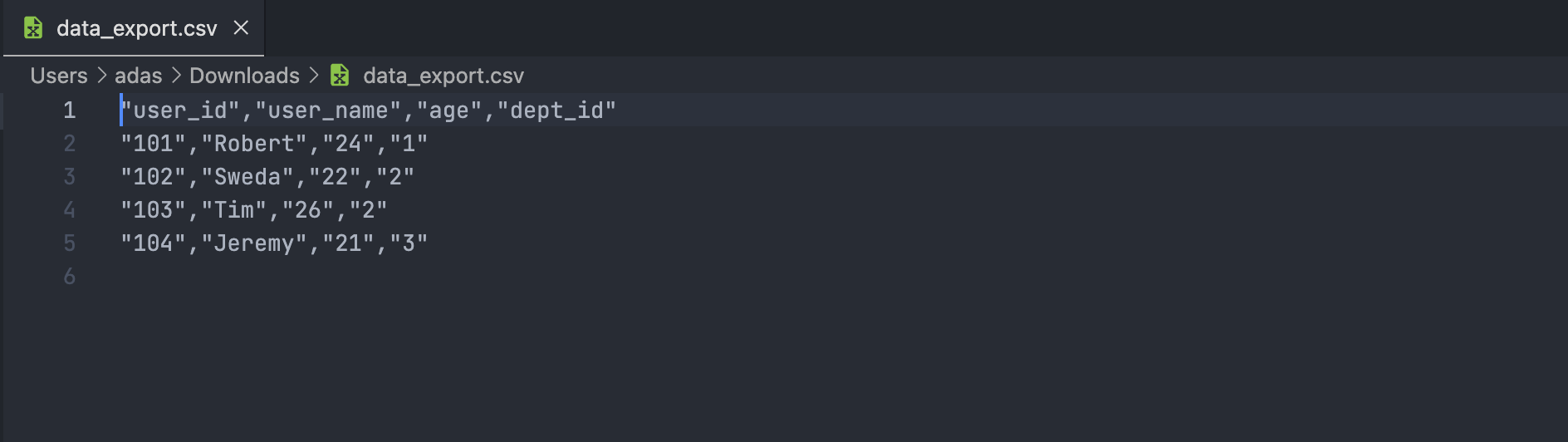
Task: Open the adas breadcrumb folder
Action: pos(138,76)
